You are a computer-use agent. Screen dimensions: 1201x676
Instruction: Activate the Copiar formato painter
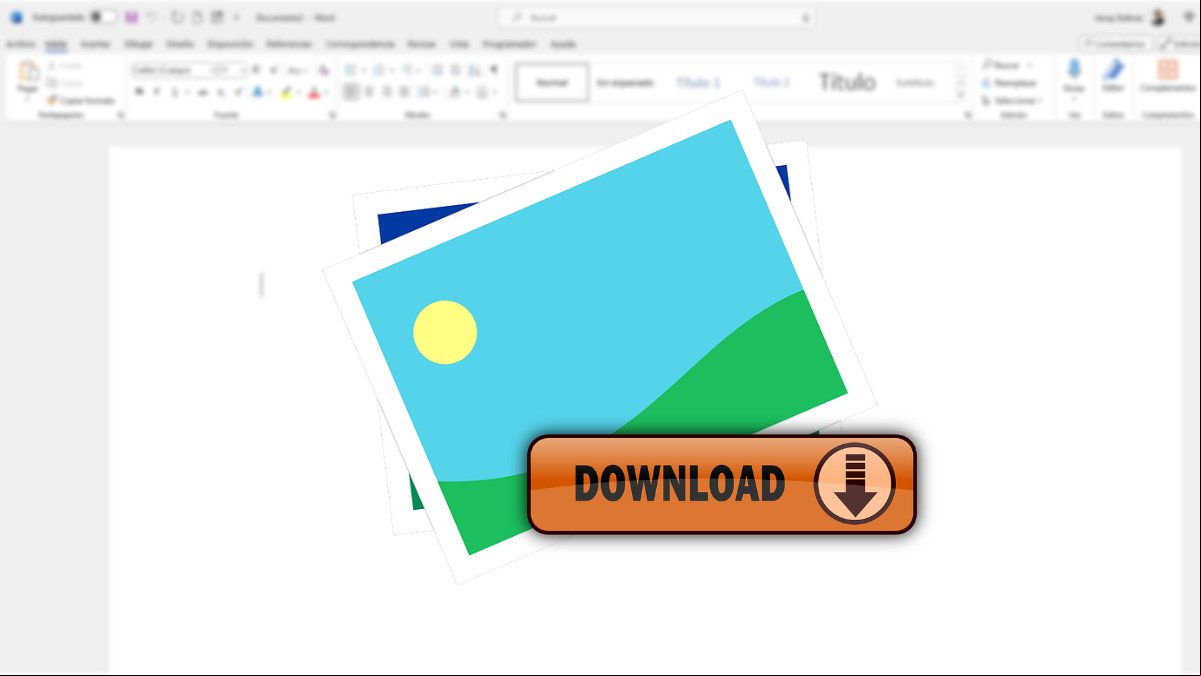click(x=81, y=100)
